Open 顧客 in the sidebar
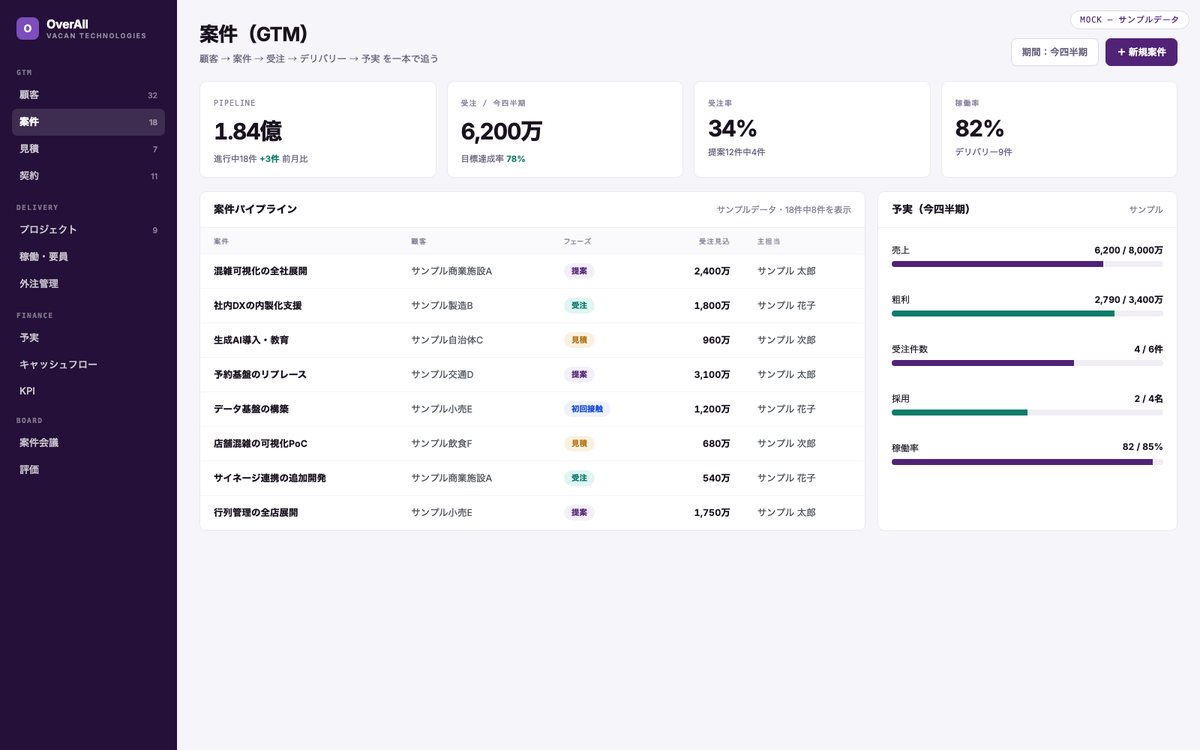Image resolution: width=1200 pixels, height=750 pixels. point(88,95)
